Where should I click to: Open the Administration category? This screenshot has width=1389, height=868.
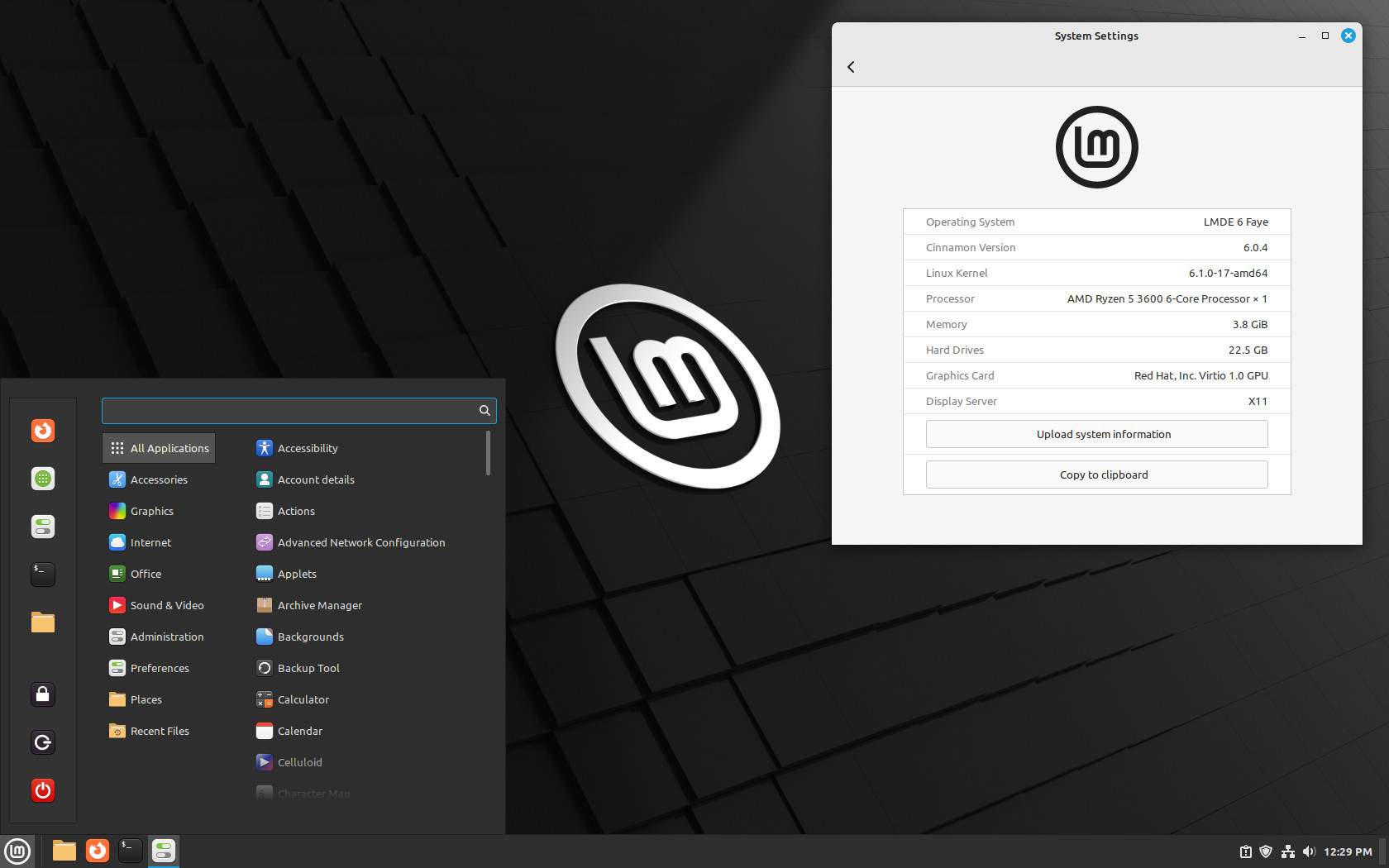click(159, 637)
